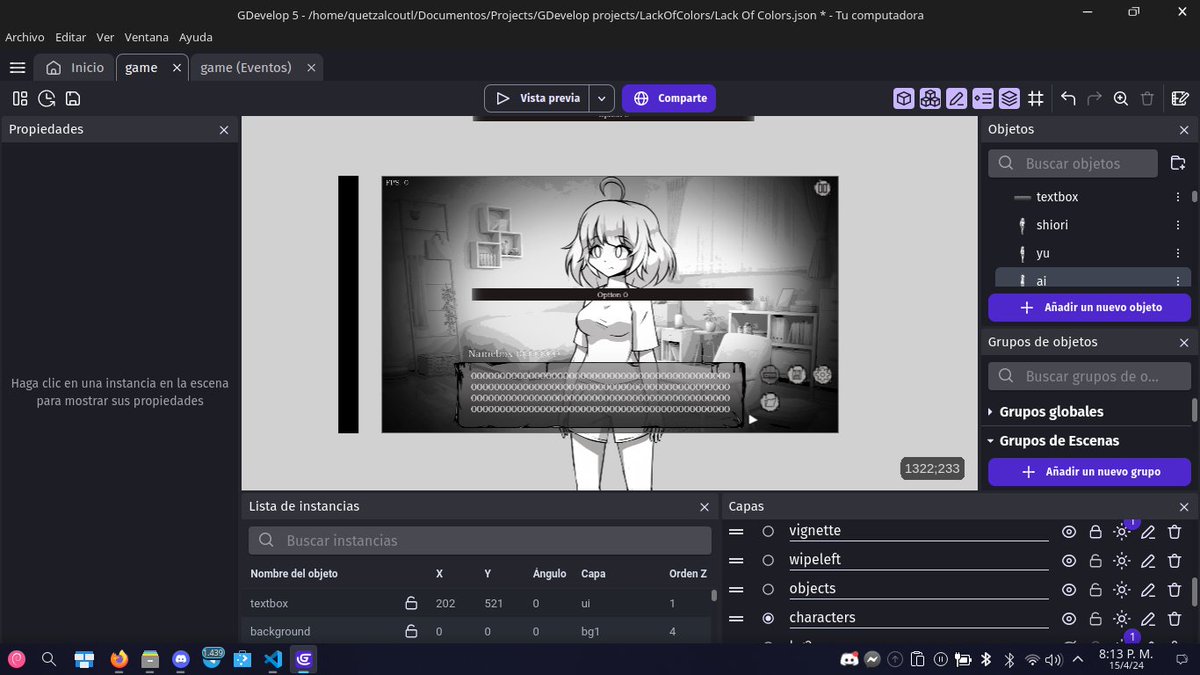Open the Ventana menu

146,37
